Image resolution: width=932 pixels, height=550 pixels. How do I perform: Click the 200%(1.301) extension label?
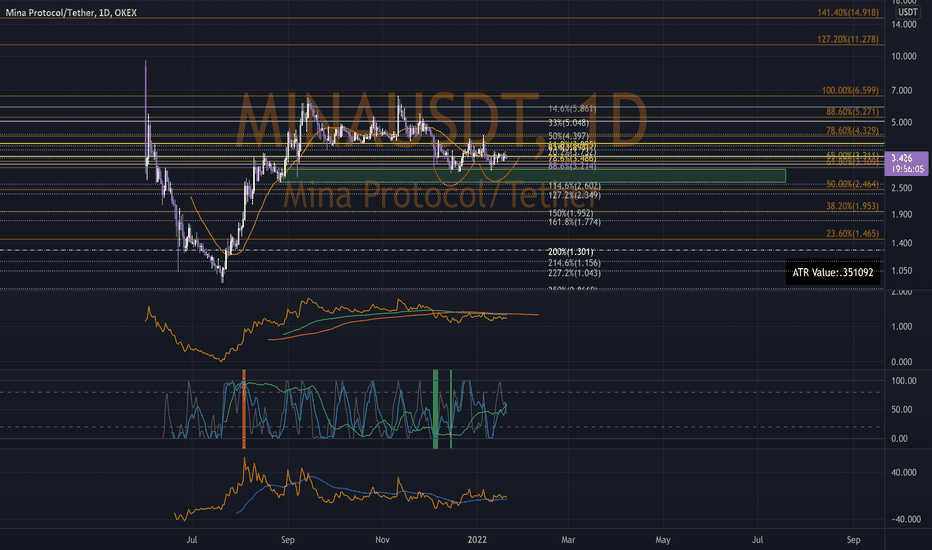pos(571,252)
